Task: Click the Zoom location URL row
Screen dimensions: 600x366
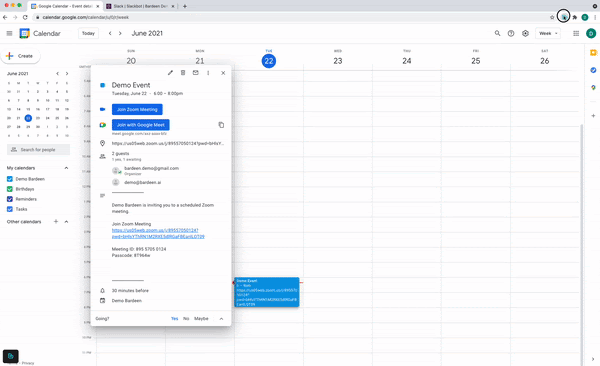Action: [168, 144]
